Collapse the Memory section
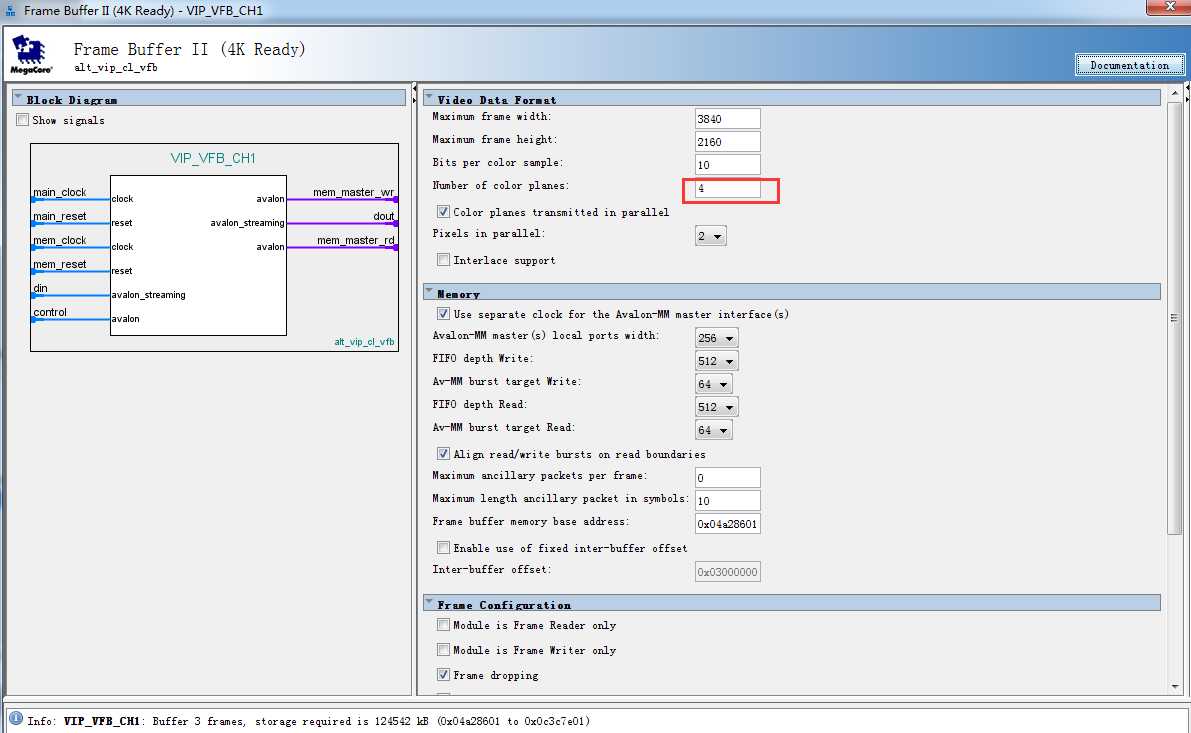Viewport: 1191px width, 733px height. click(429, 292)
